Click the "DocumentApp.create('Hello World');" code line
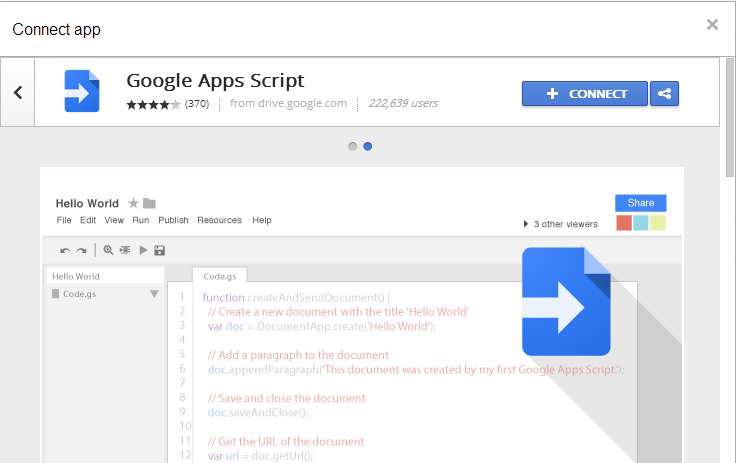This screenshot has width=736, height=463. (x=322, y=326)
